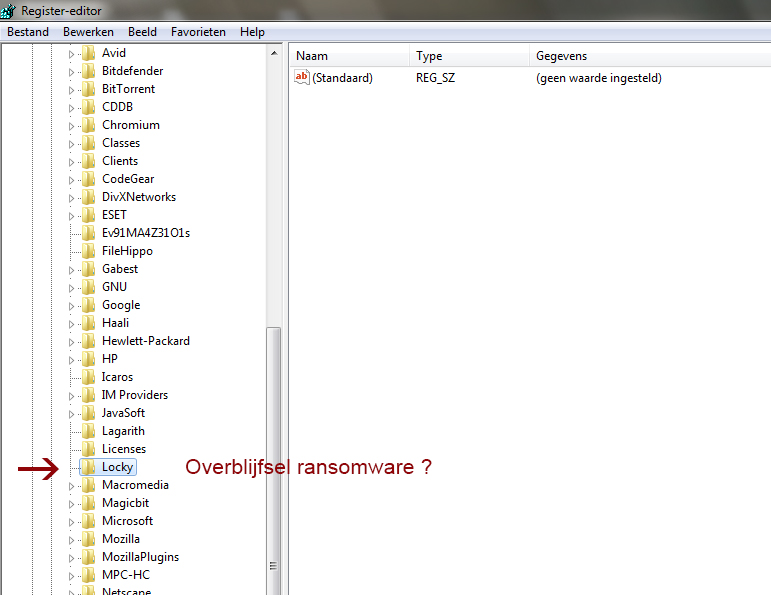Select the Chromium registry key label
The height and width of the screenshot is (595, 771).
131,125
